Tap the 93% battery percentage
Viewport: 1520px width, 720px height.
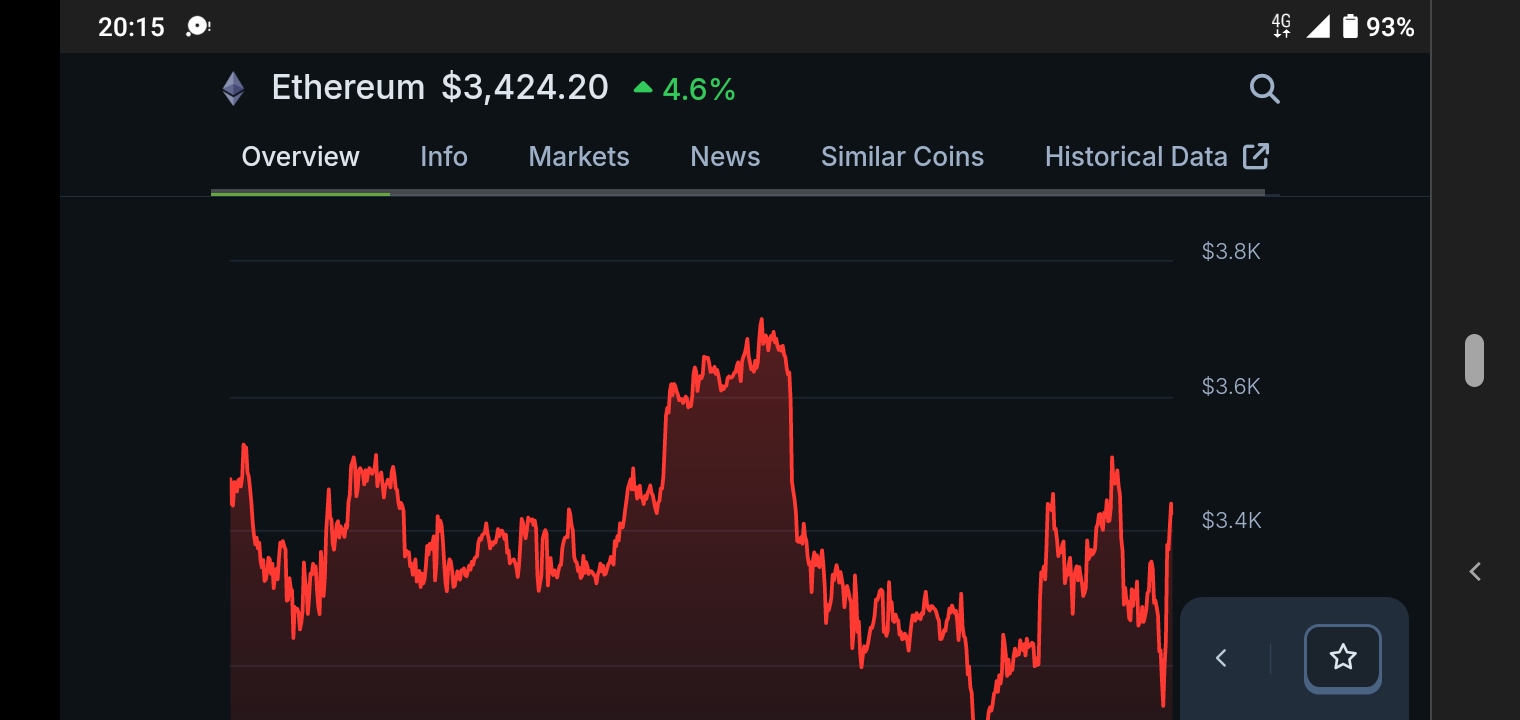1390,27
